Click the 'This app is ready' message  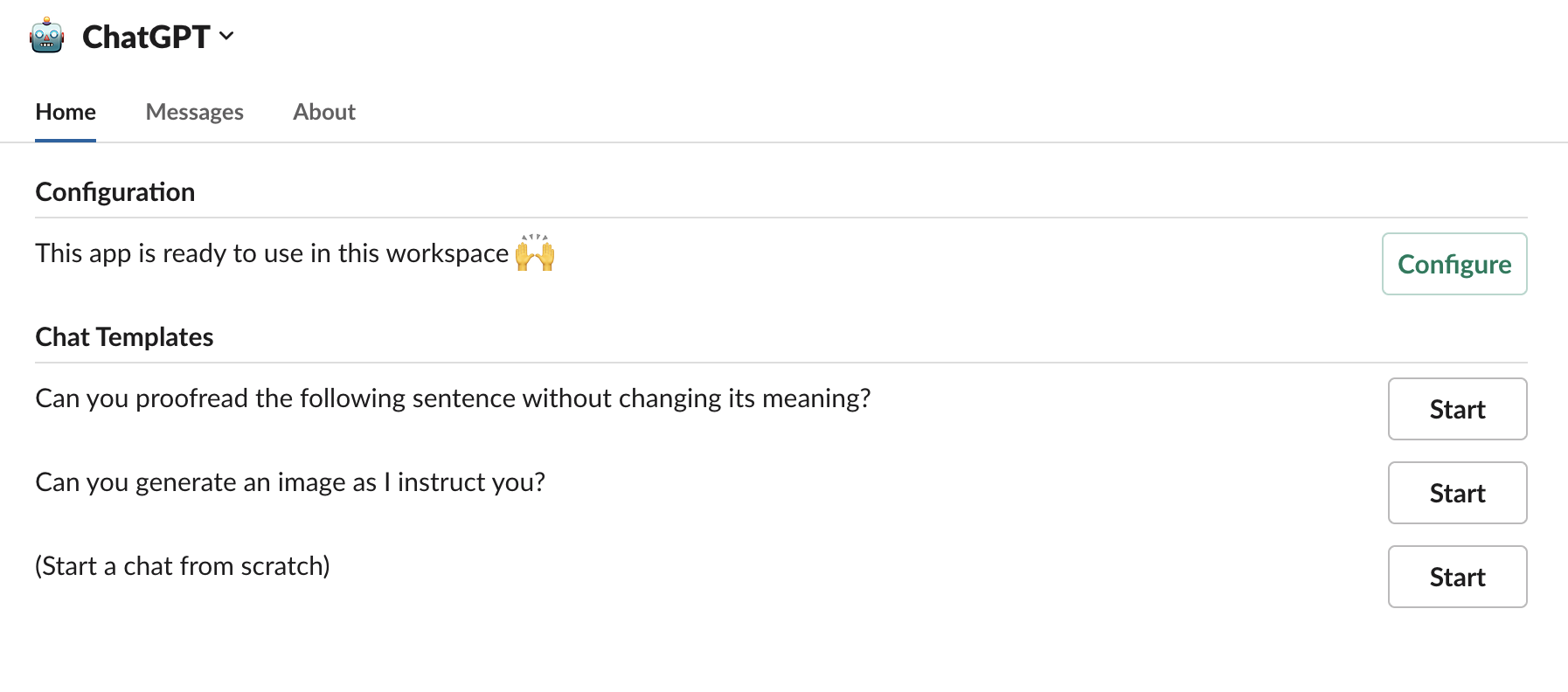pos(271,253)
